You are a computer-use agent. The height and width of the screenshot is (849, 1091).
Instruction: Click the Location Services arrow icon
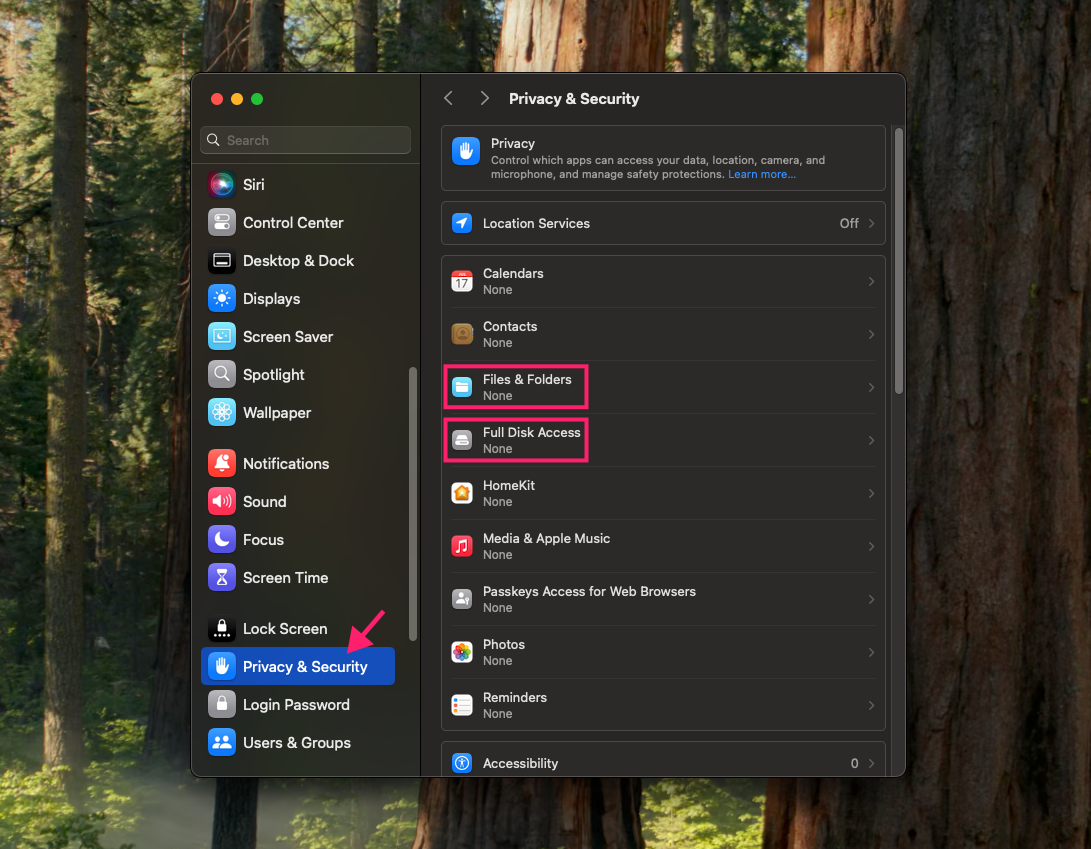pyautogui.click(x=462, y=223)
